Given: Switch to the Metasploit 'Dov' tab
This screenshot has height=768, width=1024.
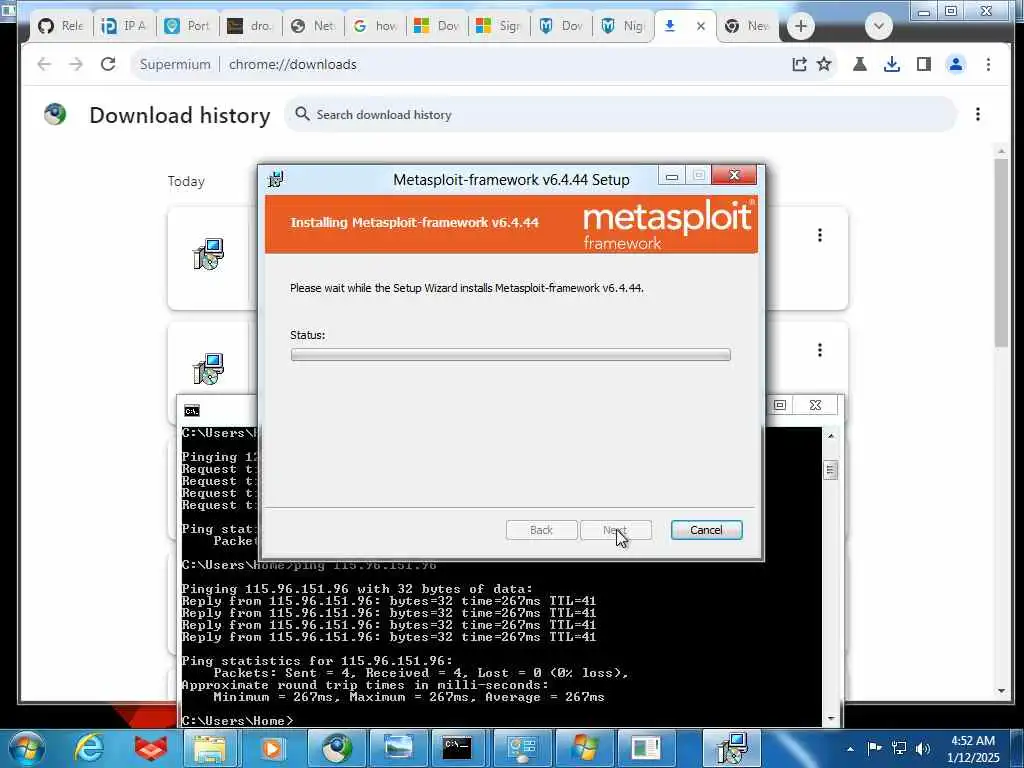Looking at the screenshot, I should point(561,26).
